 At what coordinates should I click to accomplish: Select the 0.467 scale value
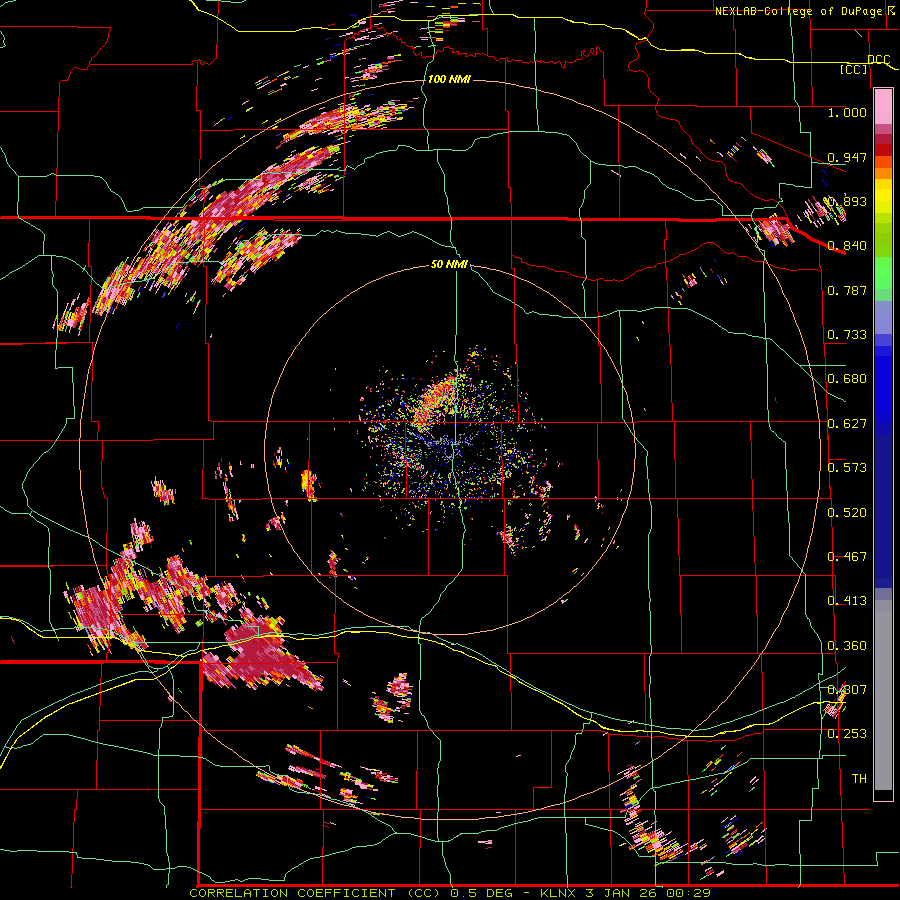tap(847, 556)
